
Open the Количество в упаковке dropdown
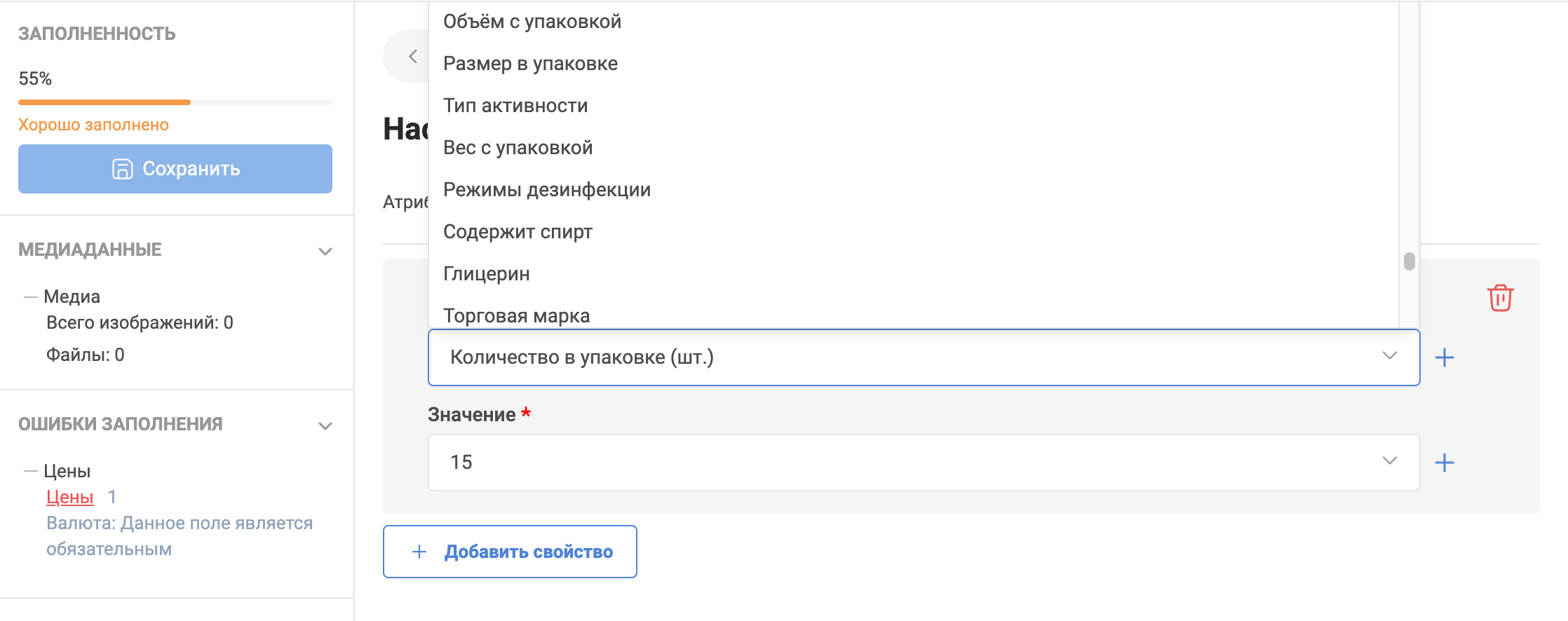[x=923, y=357]
